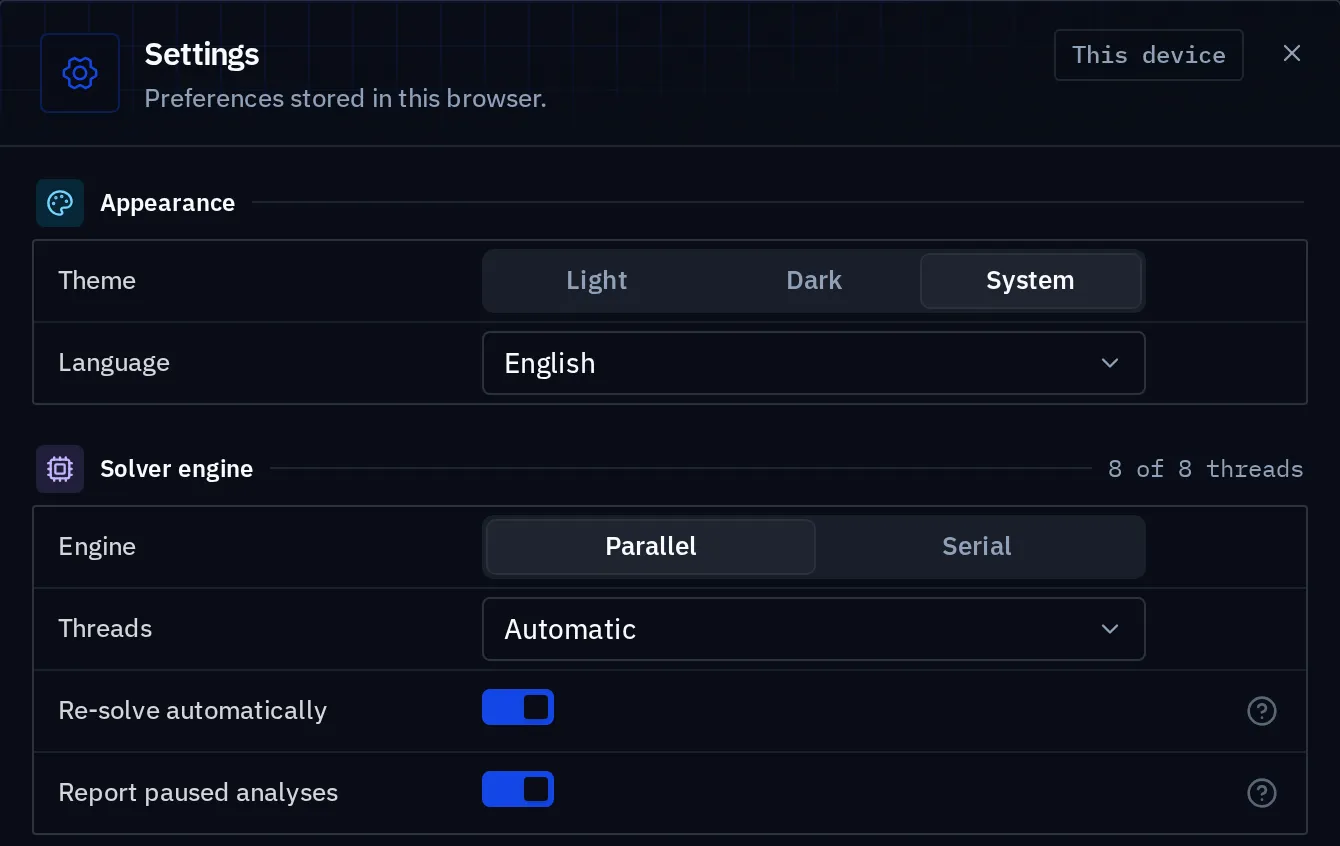Close the Settings dialog with X
The image size is (1340, 846).
click(1292, 54)
